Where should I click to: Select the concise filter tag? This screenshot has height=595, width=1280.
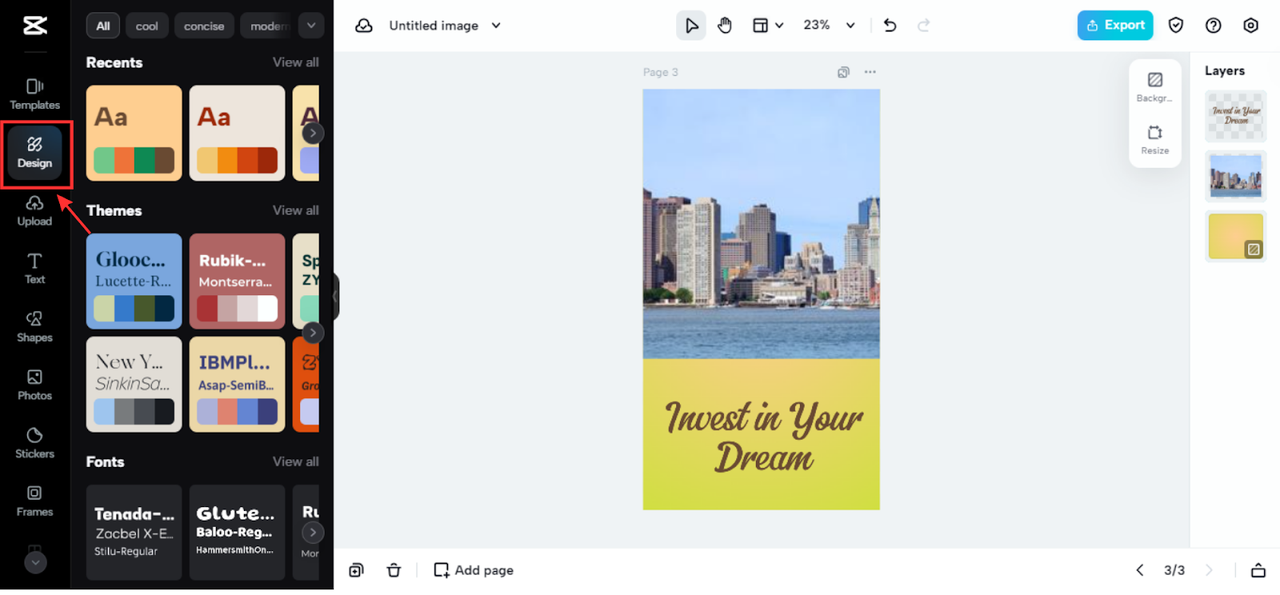coord(204,26)
